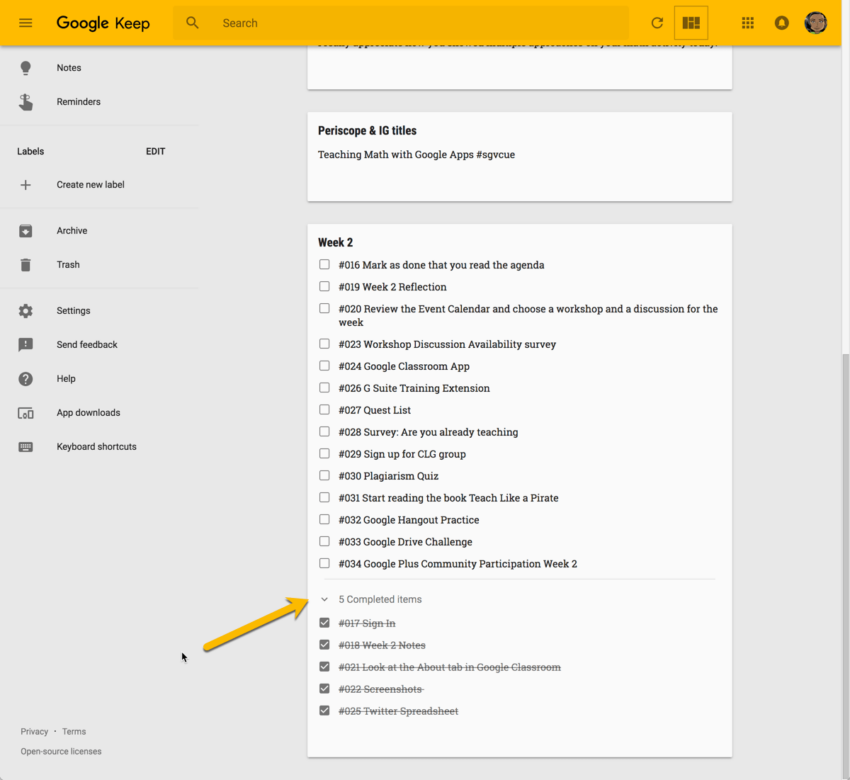850x780 pixels.
Task: Open the Archive section
Action: tap(72, 231)
